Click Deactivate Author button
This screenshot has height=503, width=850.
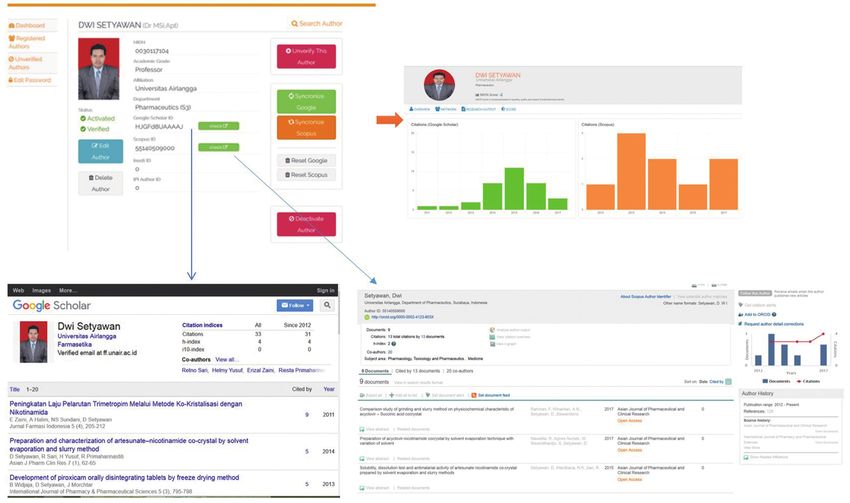[x=306, y=224]
